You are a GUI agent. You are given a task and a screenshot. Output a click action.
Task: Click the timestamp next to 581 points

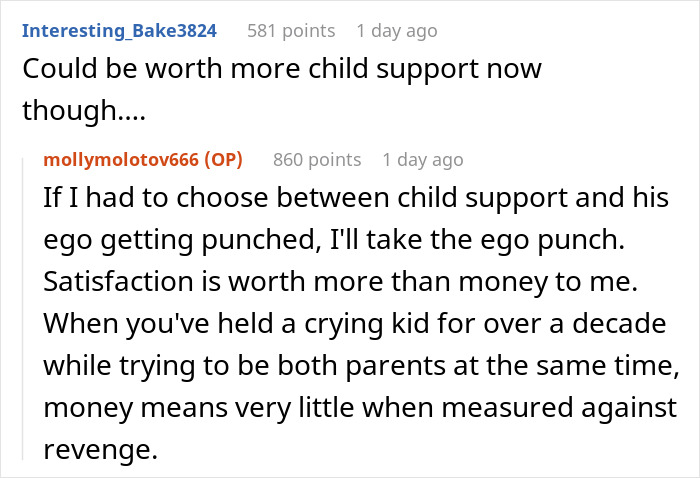396,31
